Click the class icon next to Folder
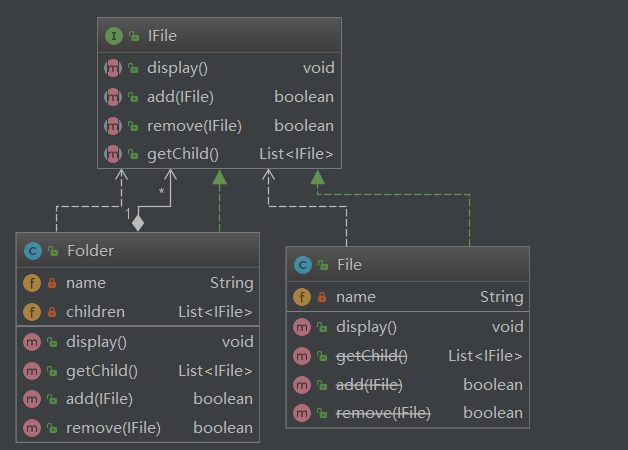Screen dimensions: 628x450 (x=32, y=251)
